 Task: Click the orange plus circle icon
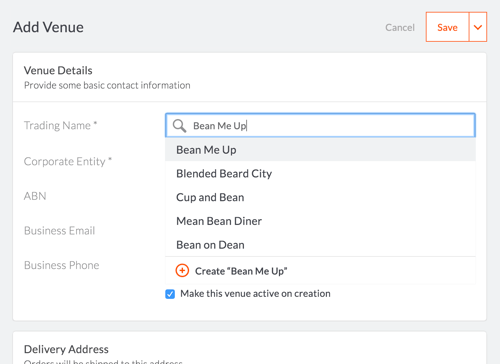click(182, 271)
